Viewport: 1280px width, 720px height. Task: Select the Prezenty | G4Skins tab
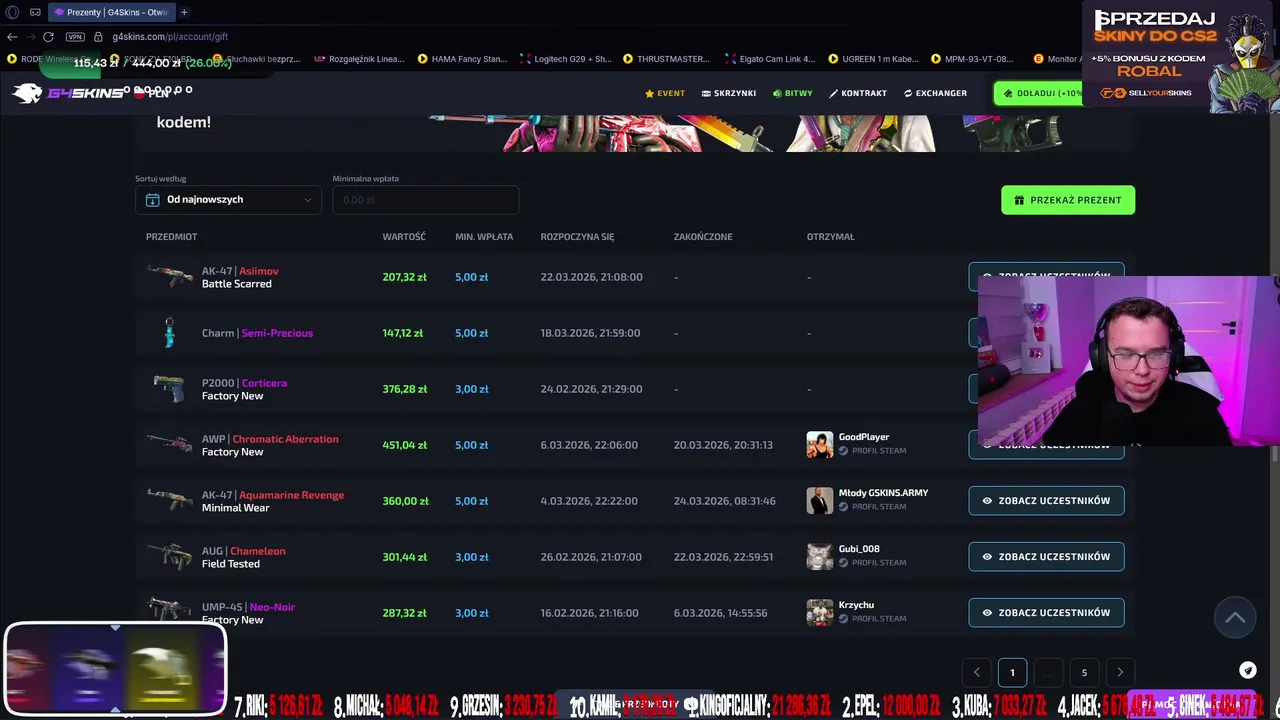tap(111, 12)
